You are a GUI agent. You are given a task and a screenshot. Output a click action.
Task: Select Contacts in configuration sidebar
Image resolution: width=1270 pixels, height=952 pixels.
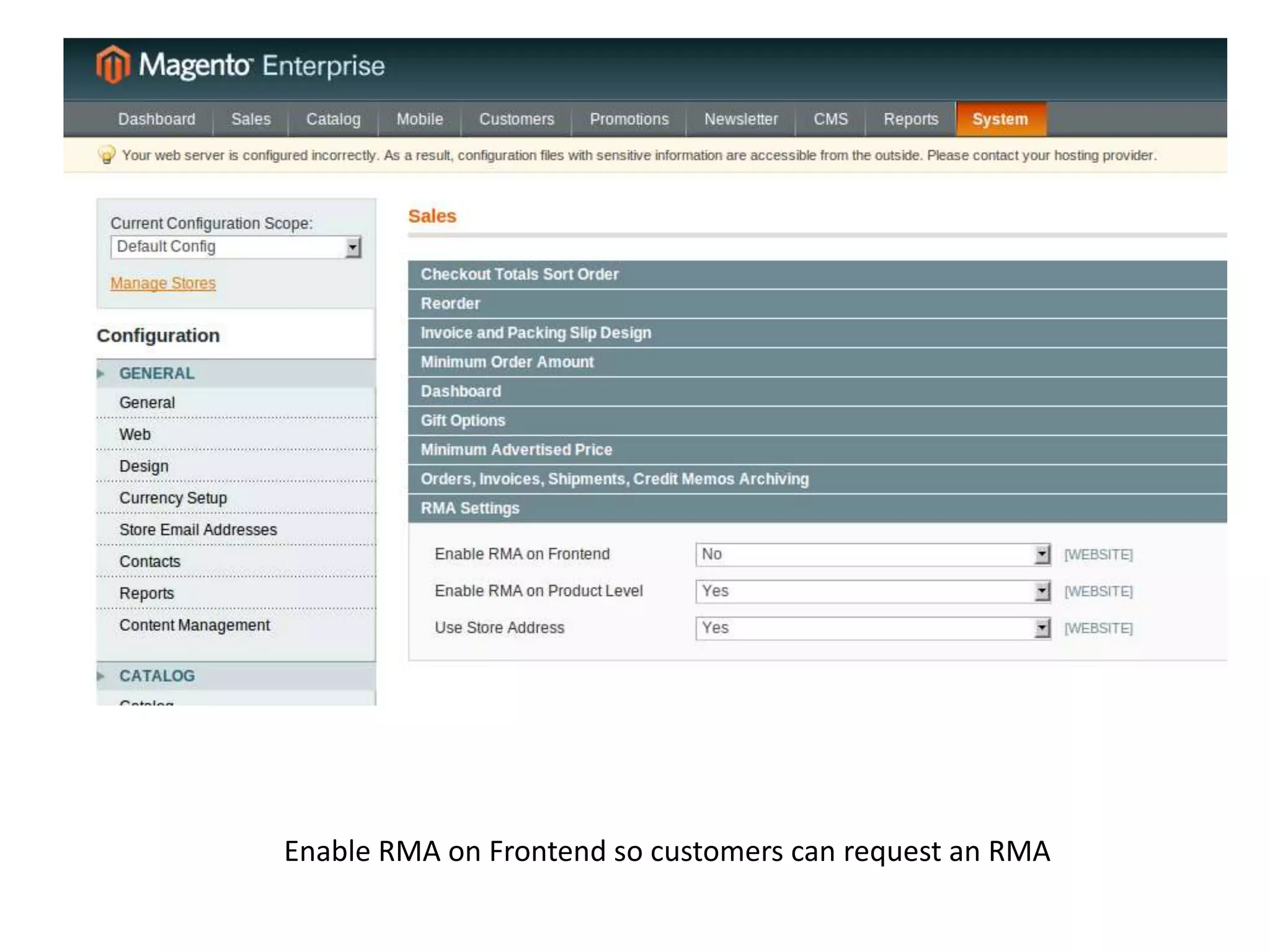(236, 562)
